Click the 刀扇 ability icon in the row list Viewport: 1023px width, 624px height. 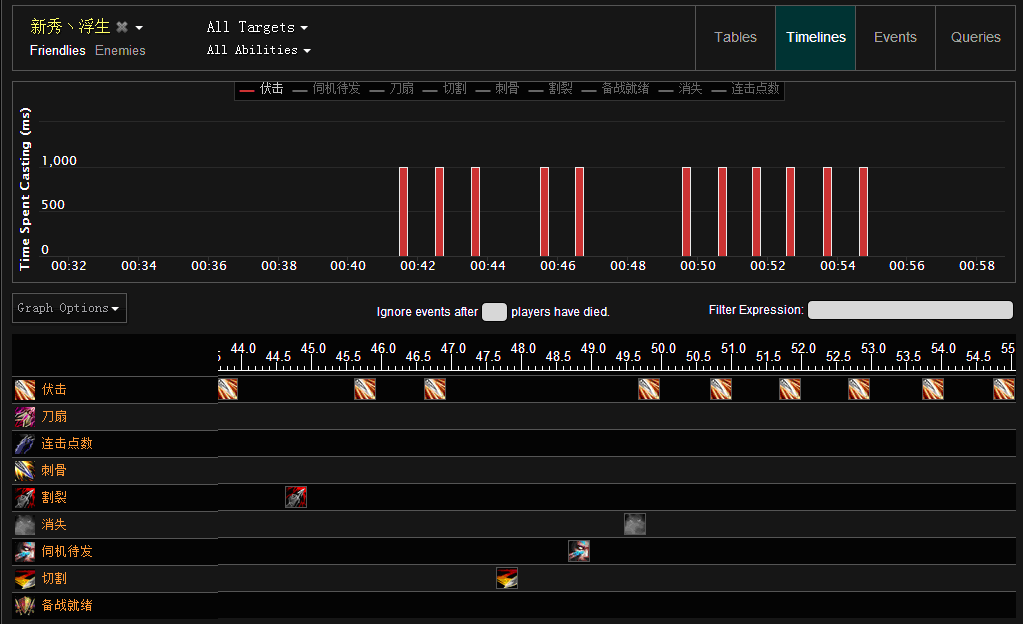[25, 417]
